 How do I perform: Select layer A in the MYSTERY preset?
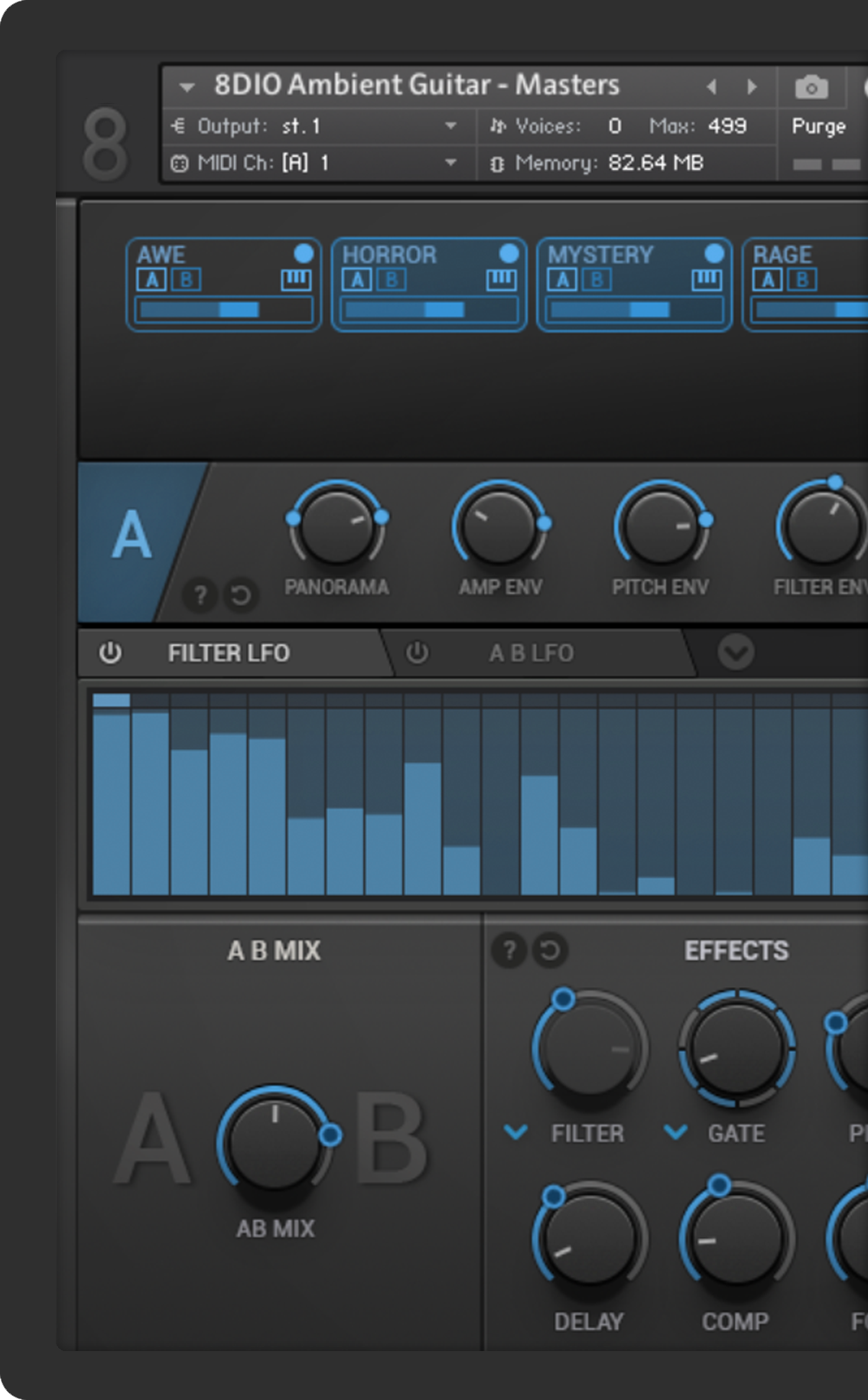click(x=562, y=280)
